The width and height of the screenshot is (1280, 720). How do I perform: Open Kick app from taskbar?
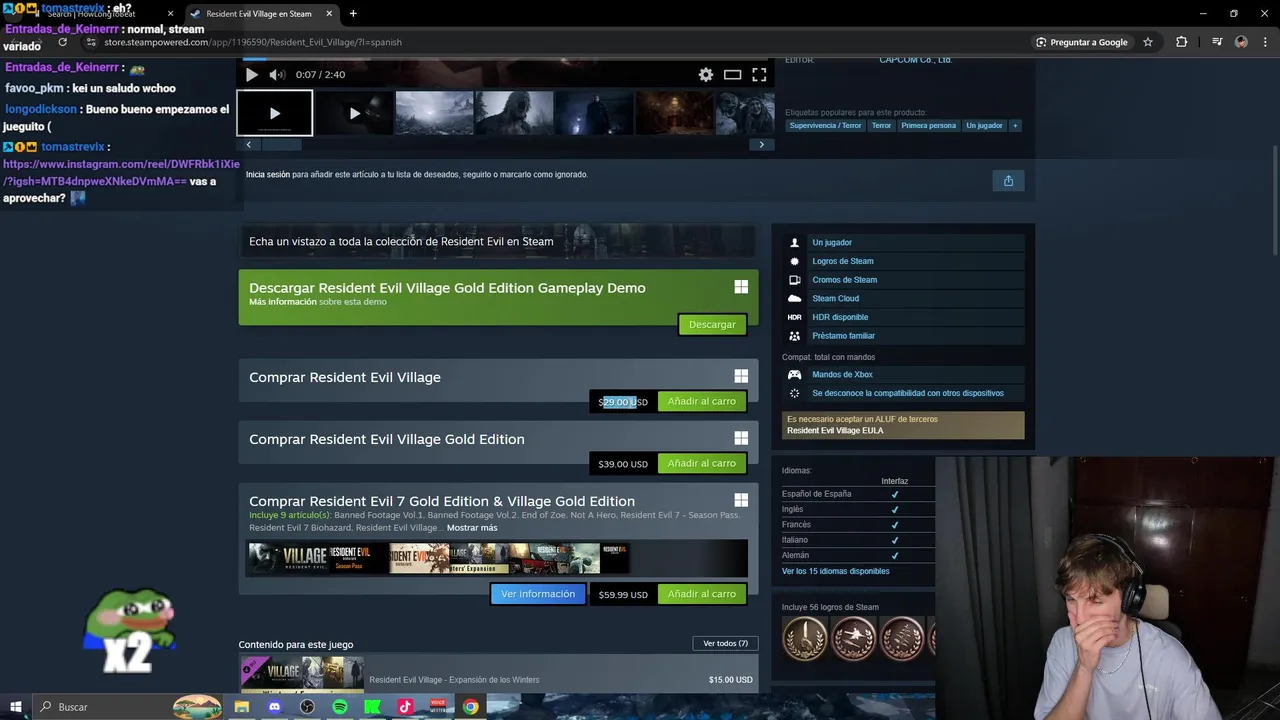[372, 707]
